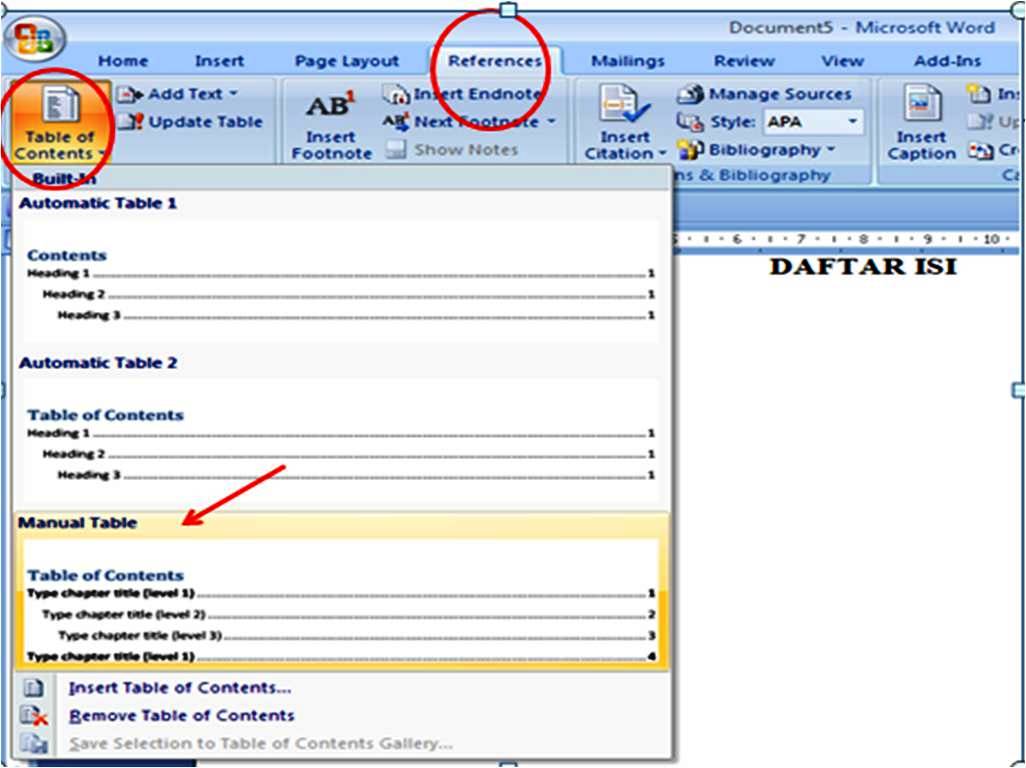Open the View tab

coord(842,61)
